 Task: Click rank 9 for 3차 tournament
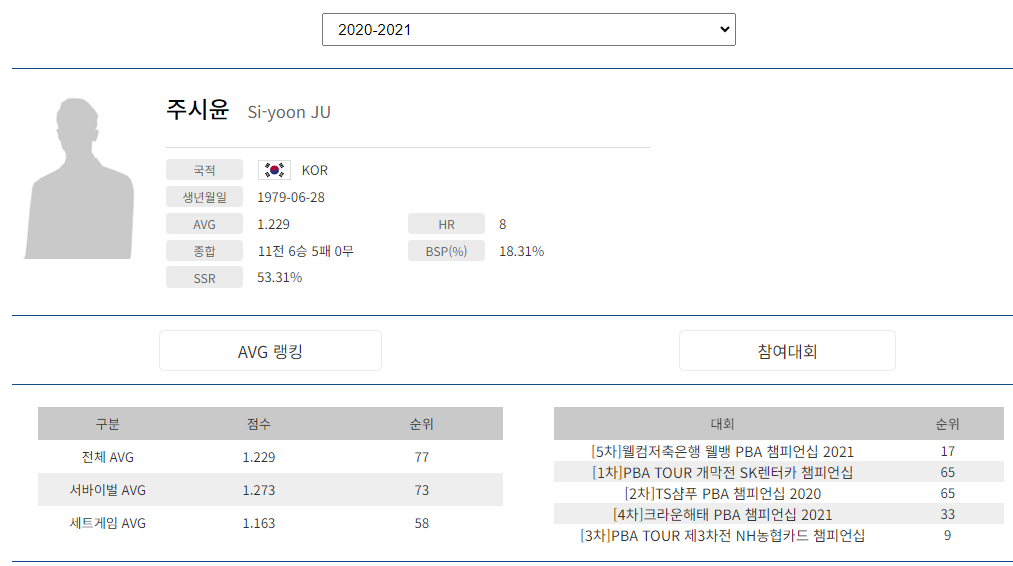(x=948, y=535)
